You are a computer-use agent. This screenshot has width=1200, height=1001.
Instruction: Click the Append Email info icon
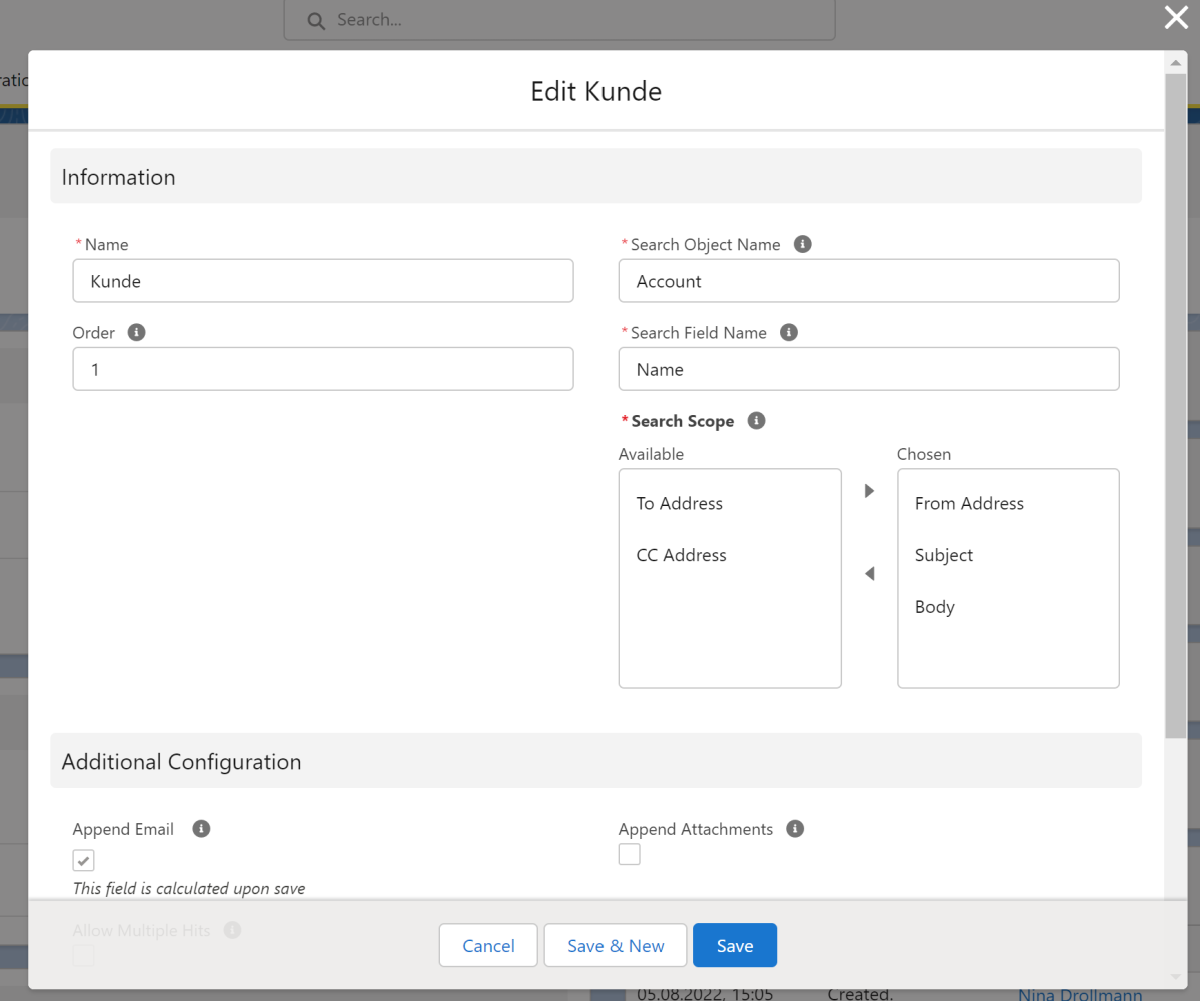click(201, 829)
